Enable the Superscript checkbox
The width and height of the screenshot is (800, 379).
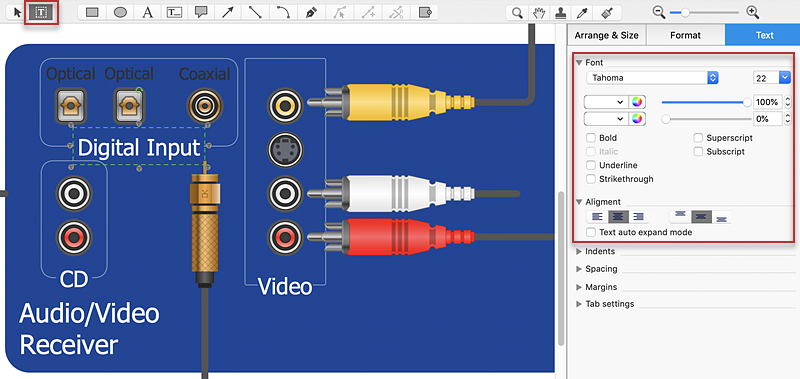point(698,138)
